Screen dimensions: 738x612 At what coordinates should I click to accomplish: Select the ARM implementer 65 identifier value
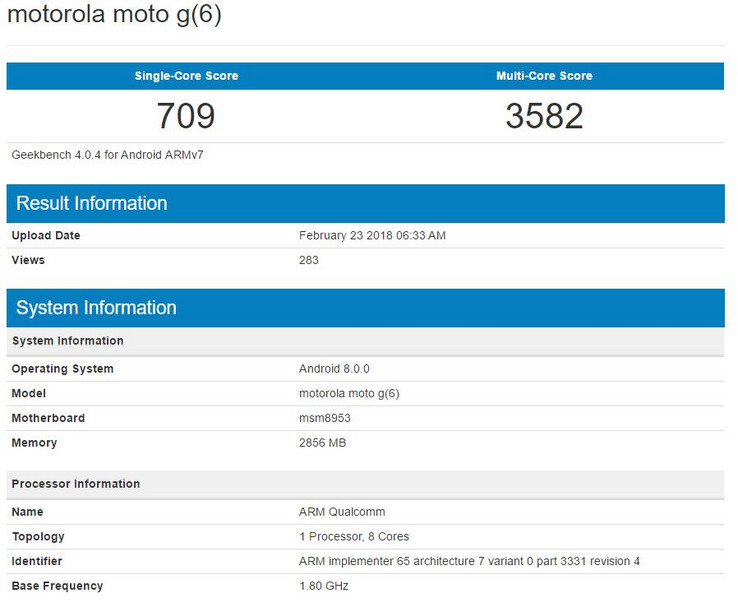(469, 561)
